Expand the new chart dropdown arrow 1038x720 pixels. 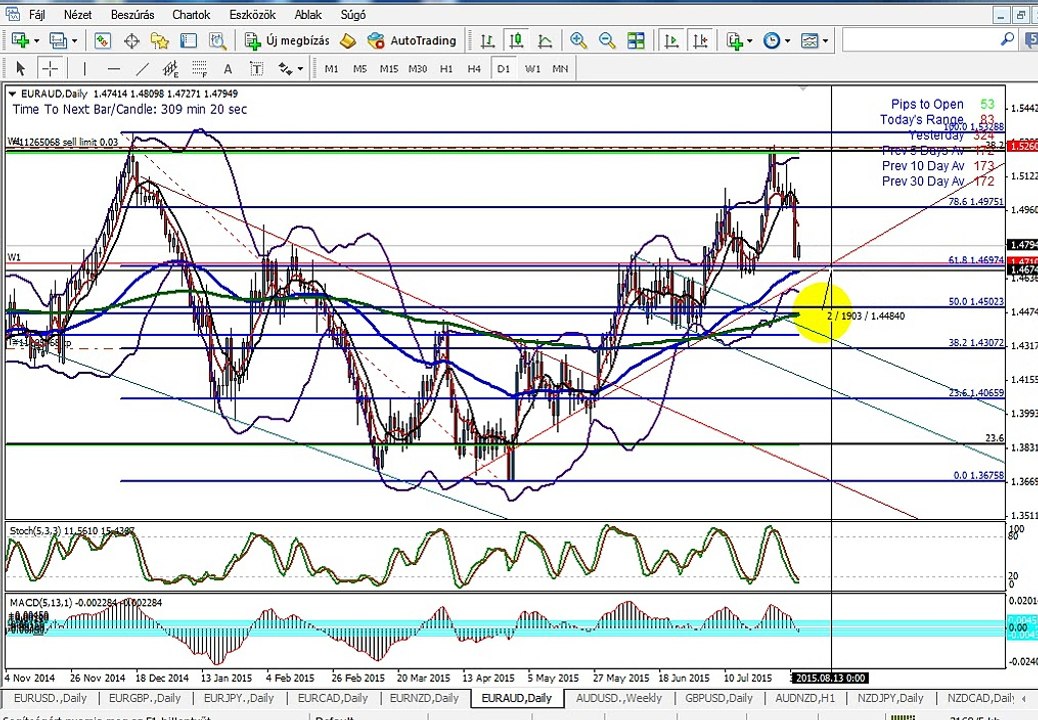point(36,41)
